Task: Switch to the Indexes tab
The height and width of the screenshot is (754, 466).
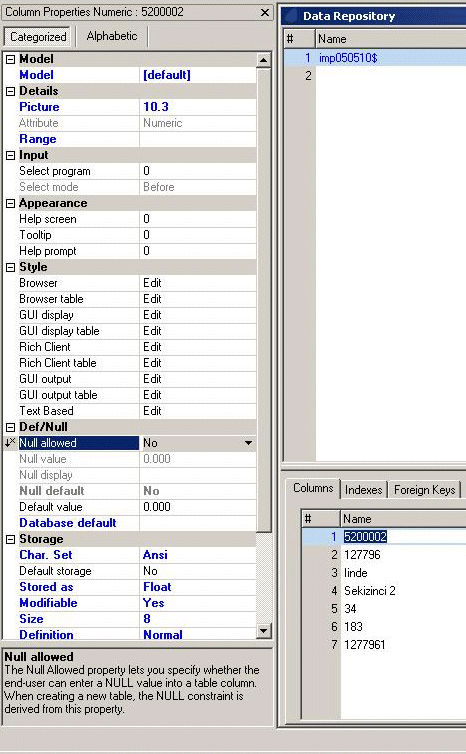Action: 364,490
